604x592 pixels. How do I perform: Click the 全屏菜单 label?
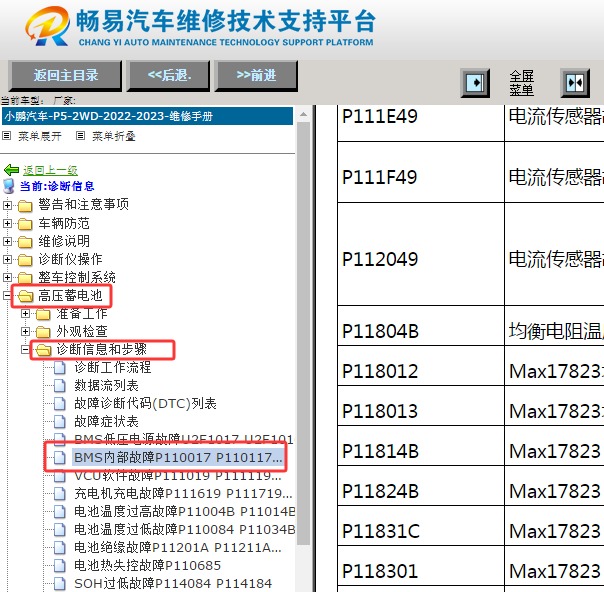[522, 83]
